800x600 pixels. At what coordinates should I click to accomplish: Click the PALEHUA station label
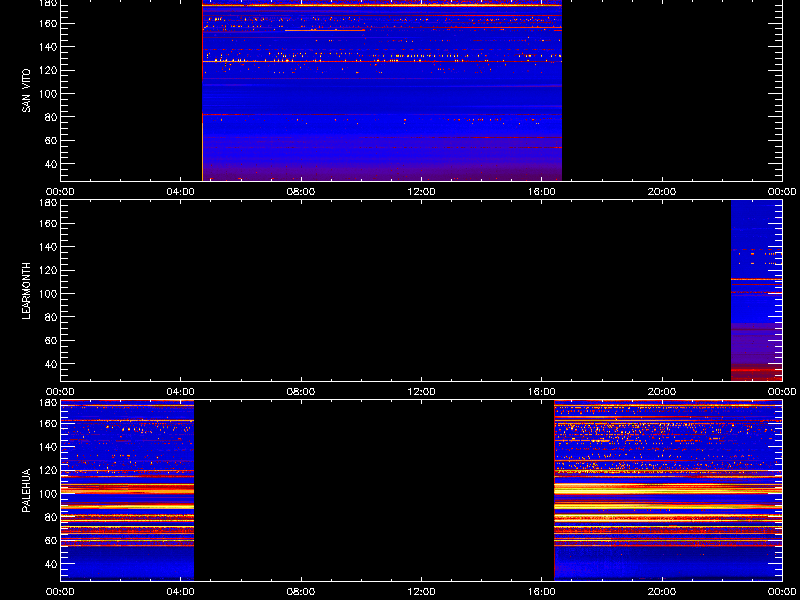[26, 490]
